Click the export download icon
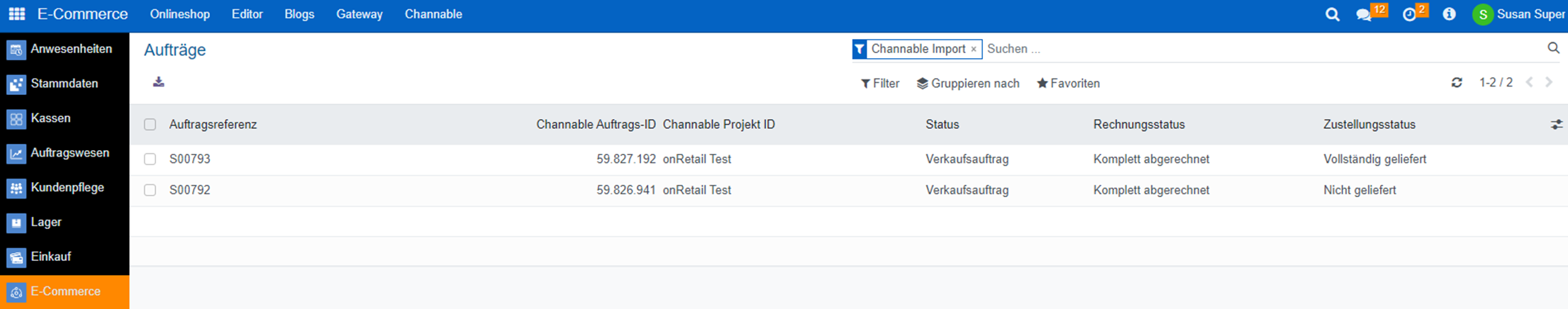 pos(159,82)
